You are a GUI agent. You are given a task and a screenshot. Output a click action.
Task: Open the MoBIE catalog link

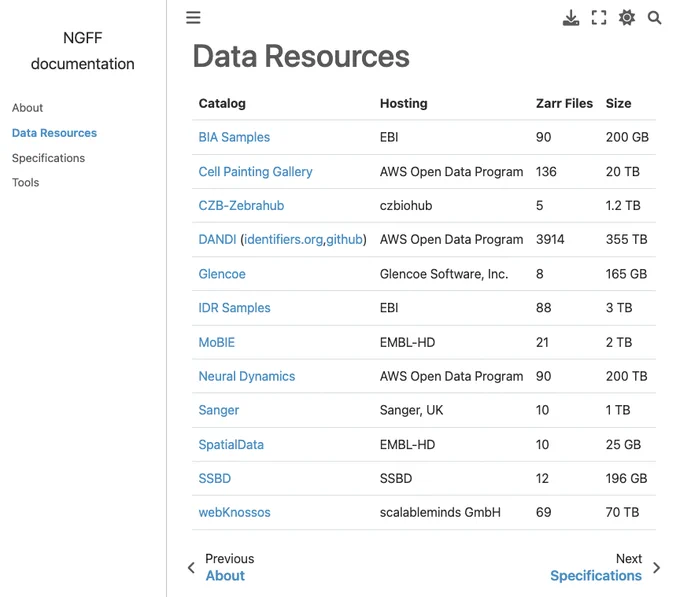[x=216, y=343]
